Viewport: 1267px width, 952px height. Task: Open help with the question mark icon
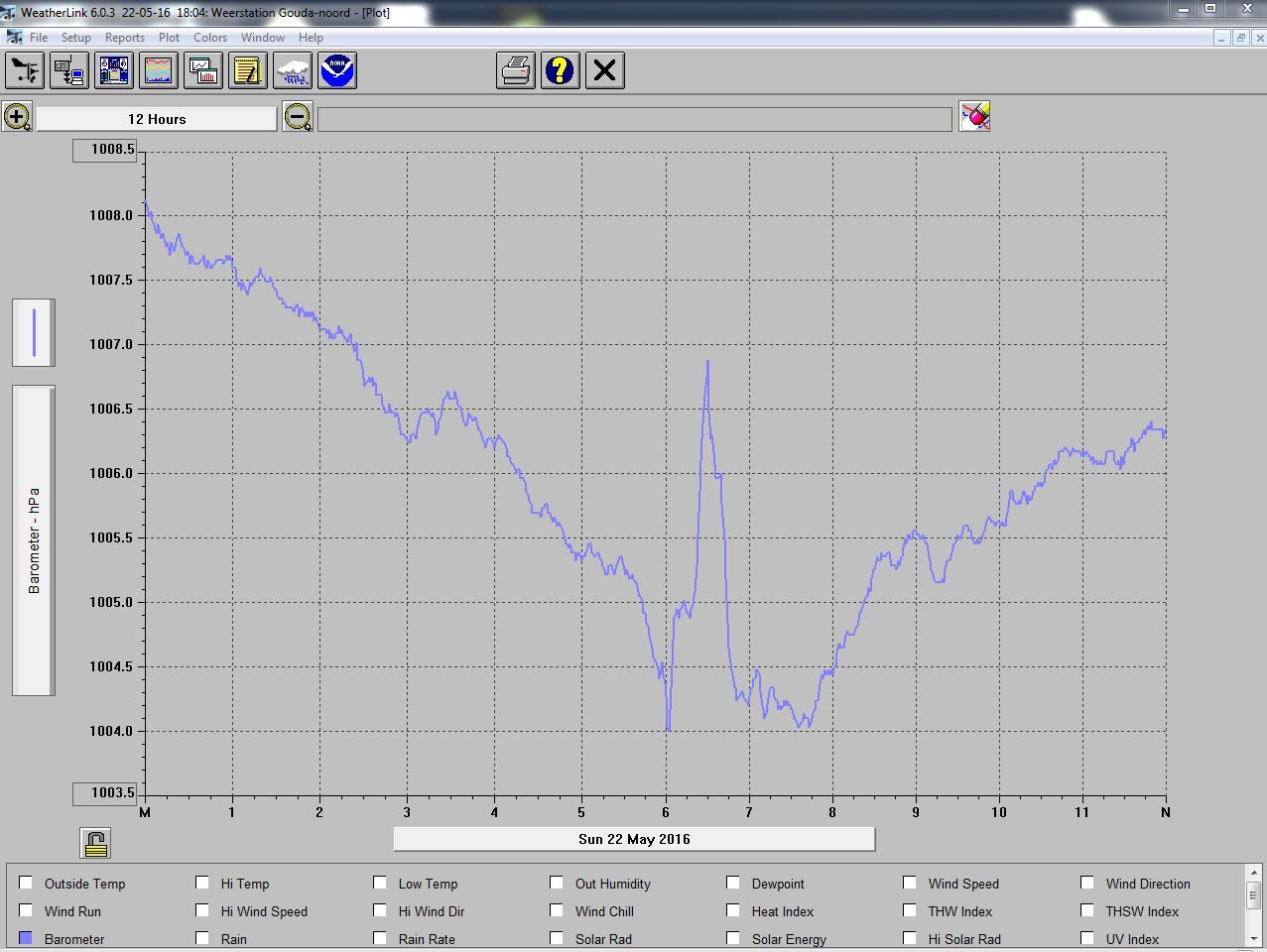561,70
